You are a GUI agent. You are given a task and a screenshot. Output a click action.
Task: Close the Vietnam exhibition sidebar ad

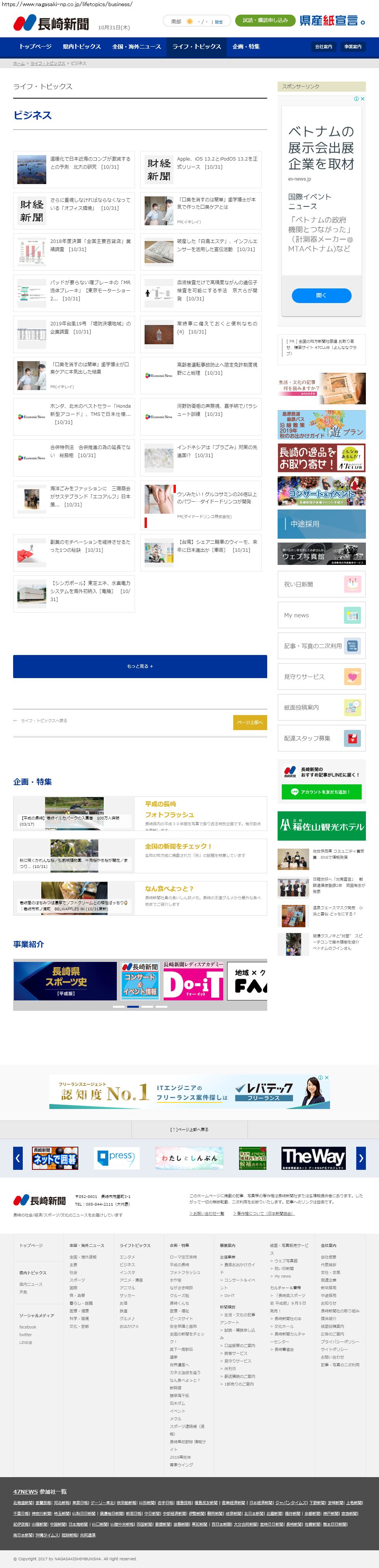(362, 99)
